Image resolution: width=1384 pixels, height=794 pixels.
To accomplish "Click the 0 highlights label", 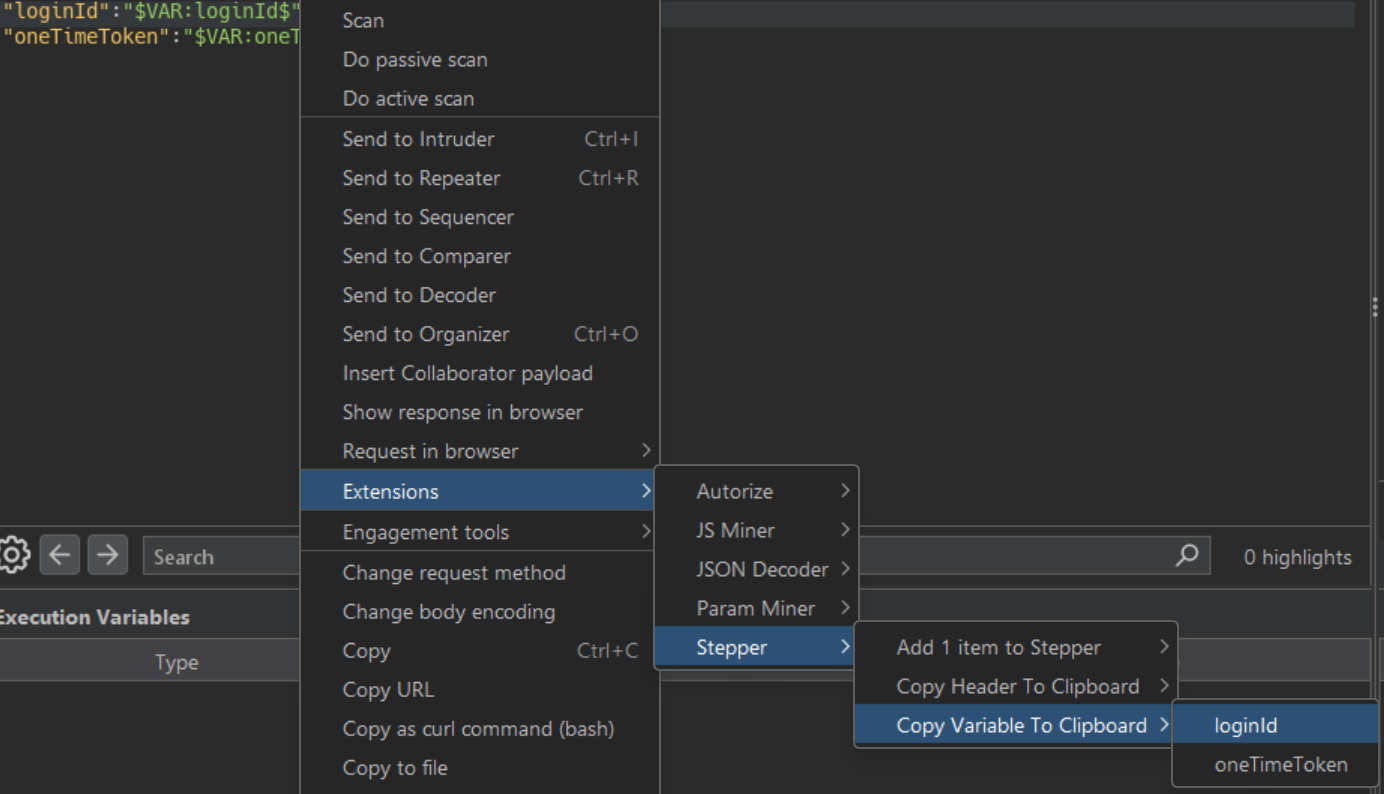I will point(1297,557).
